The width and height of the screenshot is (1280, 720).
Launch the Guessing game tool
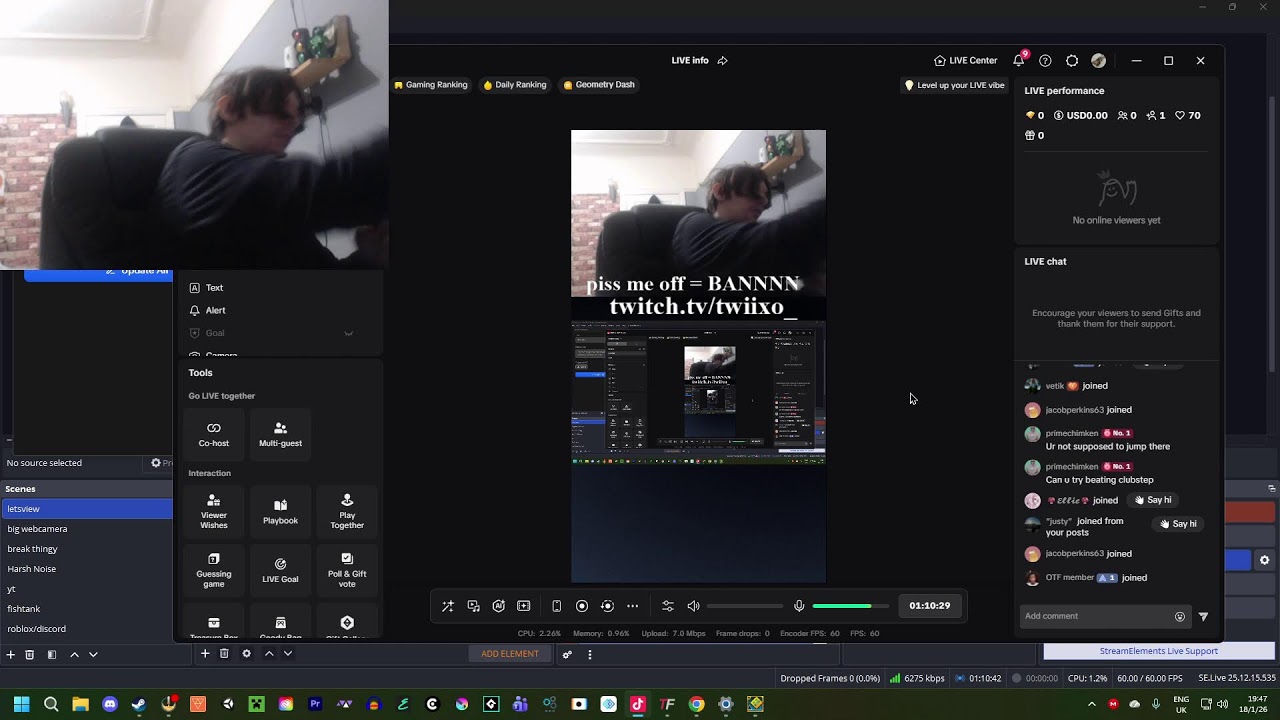pyautogui.click(x=213, y=570)
